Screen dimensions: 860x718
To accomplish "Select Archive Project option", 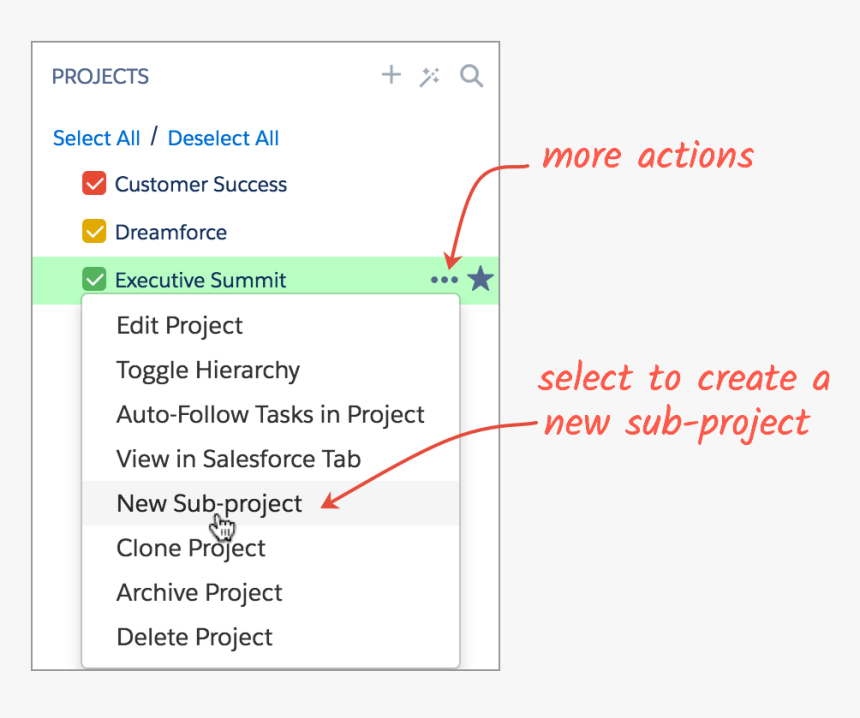I will (199, 592).
